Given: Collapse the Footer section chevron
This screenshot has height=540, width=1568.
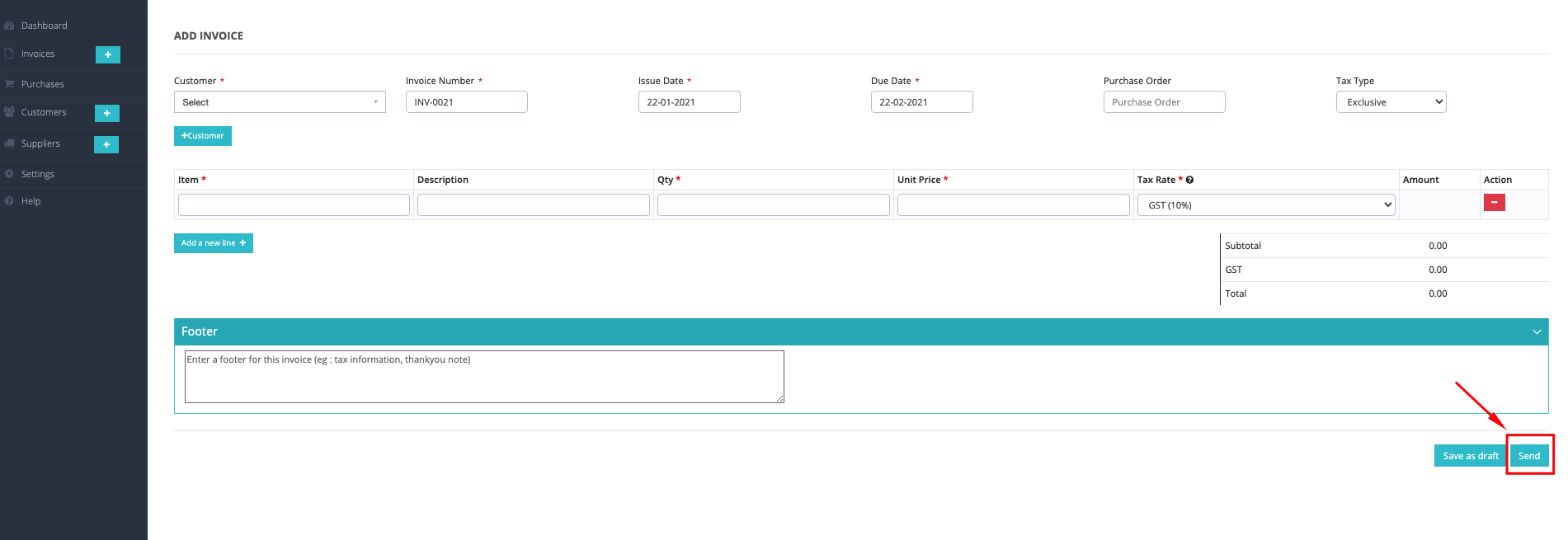Looking at the screenshot, I should (1537, 331).
